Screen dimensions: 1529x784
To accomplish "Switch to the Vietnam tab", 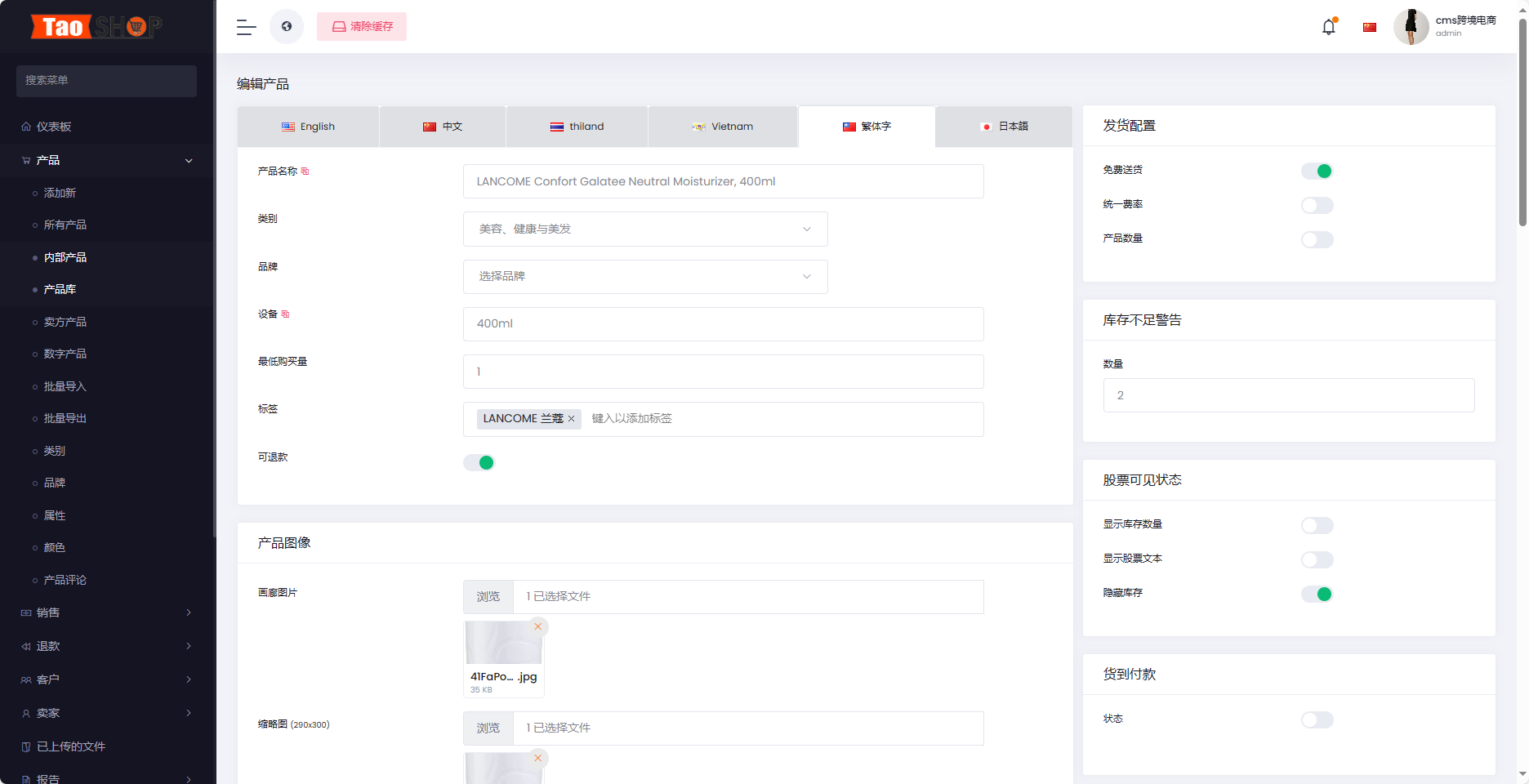I will (x=723, y=127).
